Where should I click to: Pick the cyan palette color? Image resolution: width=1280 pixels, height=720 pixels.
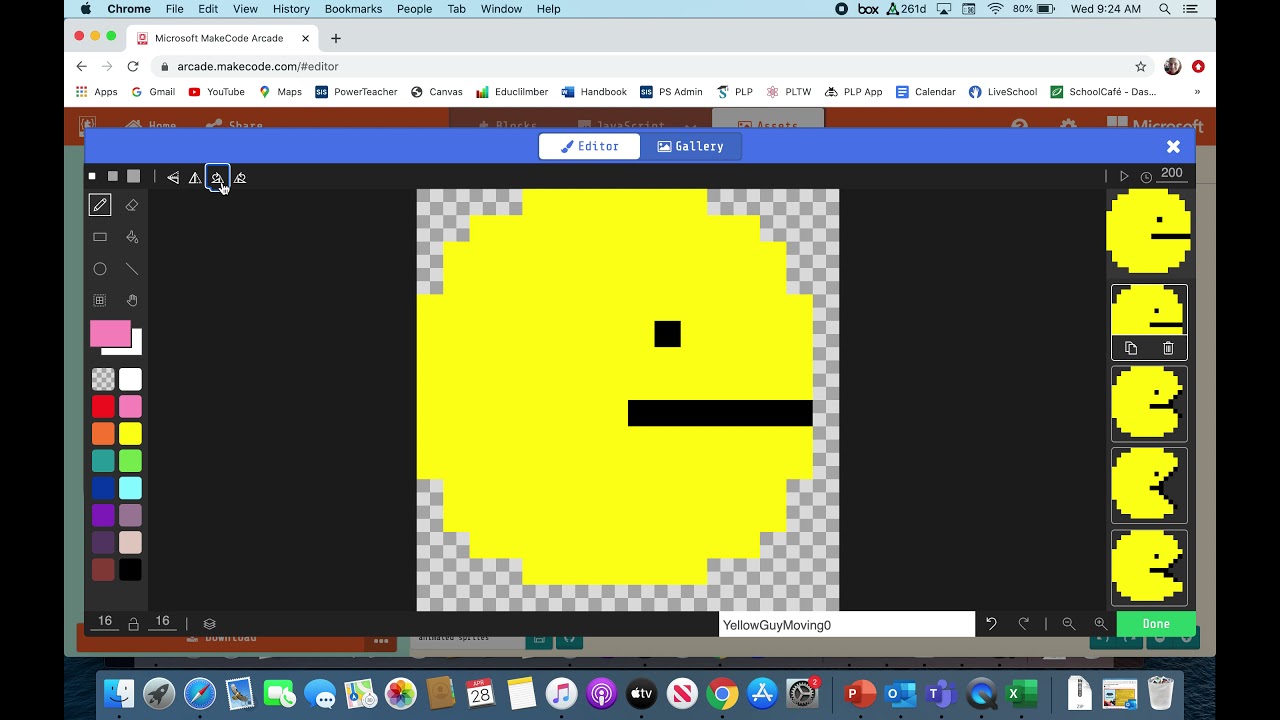pyautogui.click(x=130, y=488)
